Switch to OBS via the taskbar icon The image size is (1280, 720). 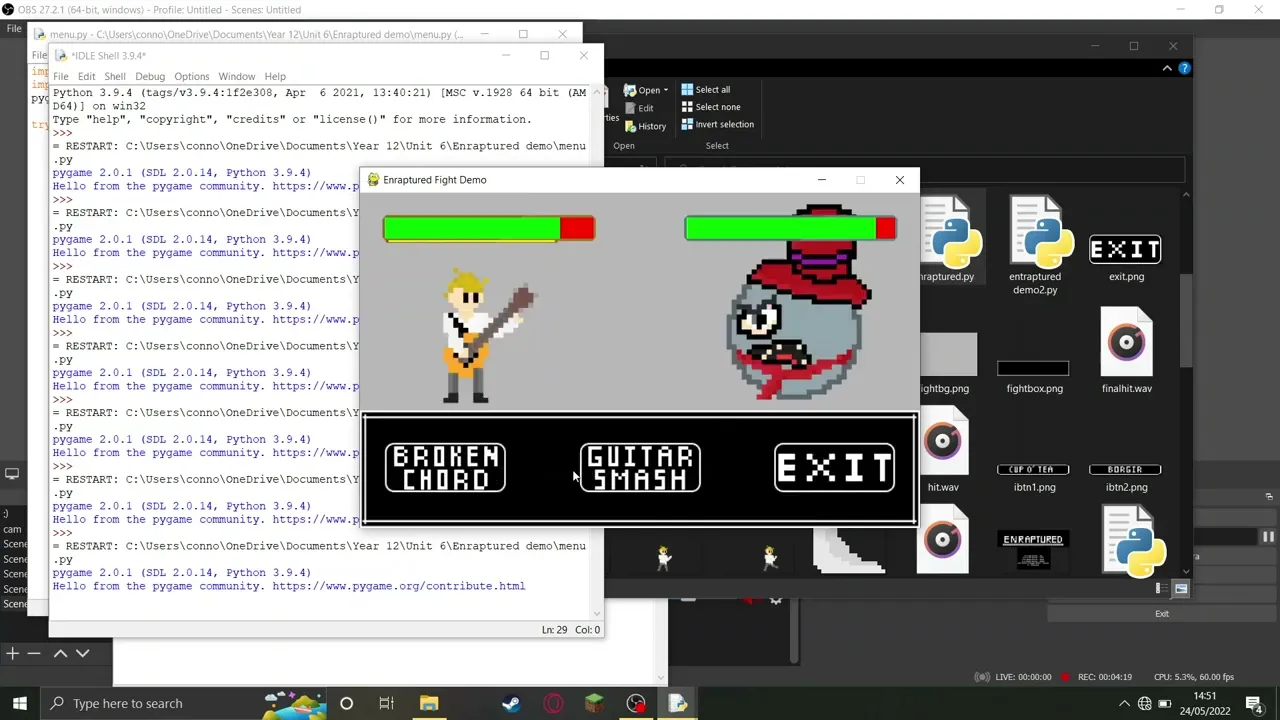click(x=636, y=704)
